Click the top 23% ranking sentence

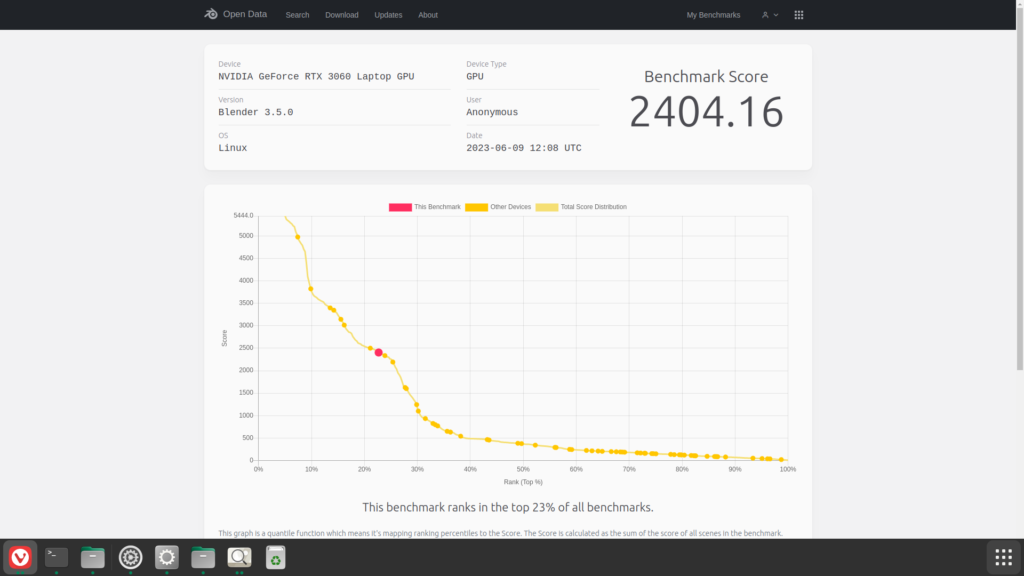[508, 507]
